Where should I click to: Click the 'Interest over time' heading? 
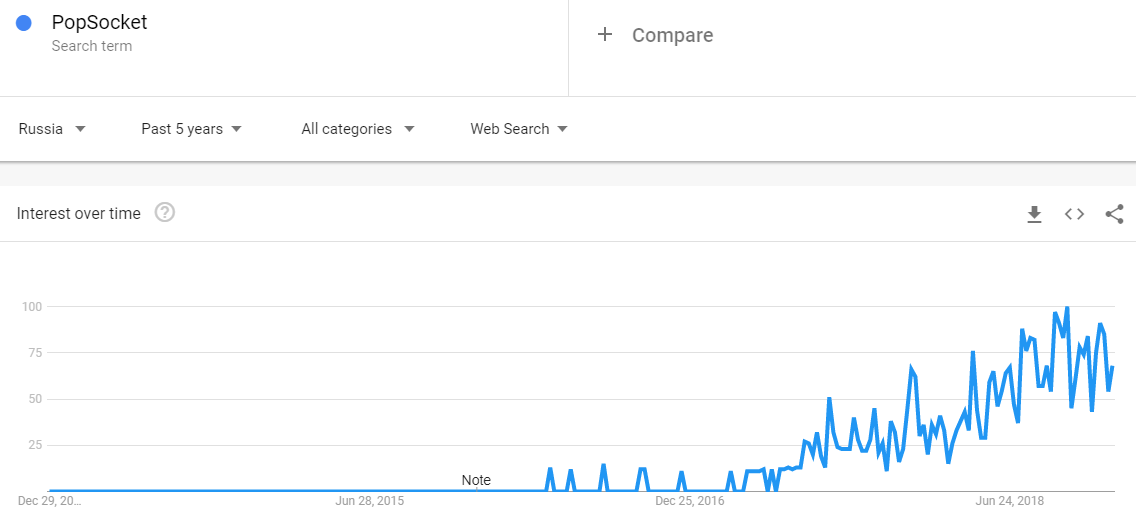pyautogui.click(x=78, y=214)
